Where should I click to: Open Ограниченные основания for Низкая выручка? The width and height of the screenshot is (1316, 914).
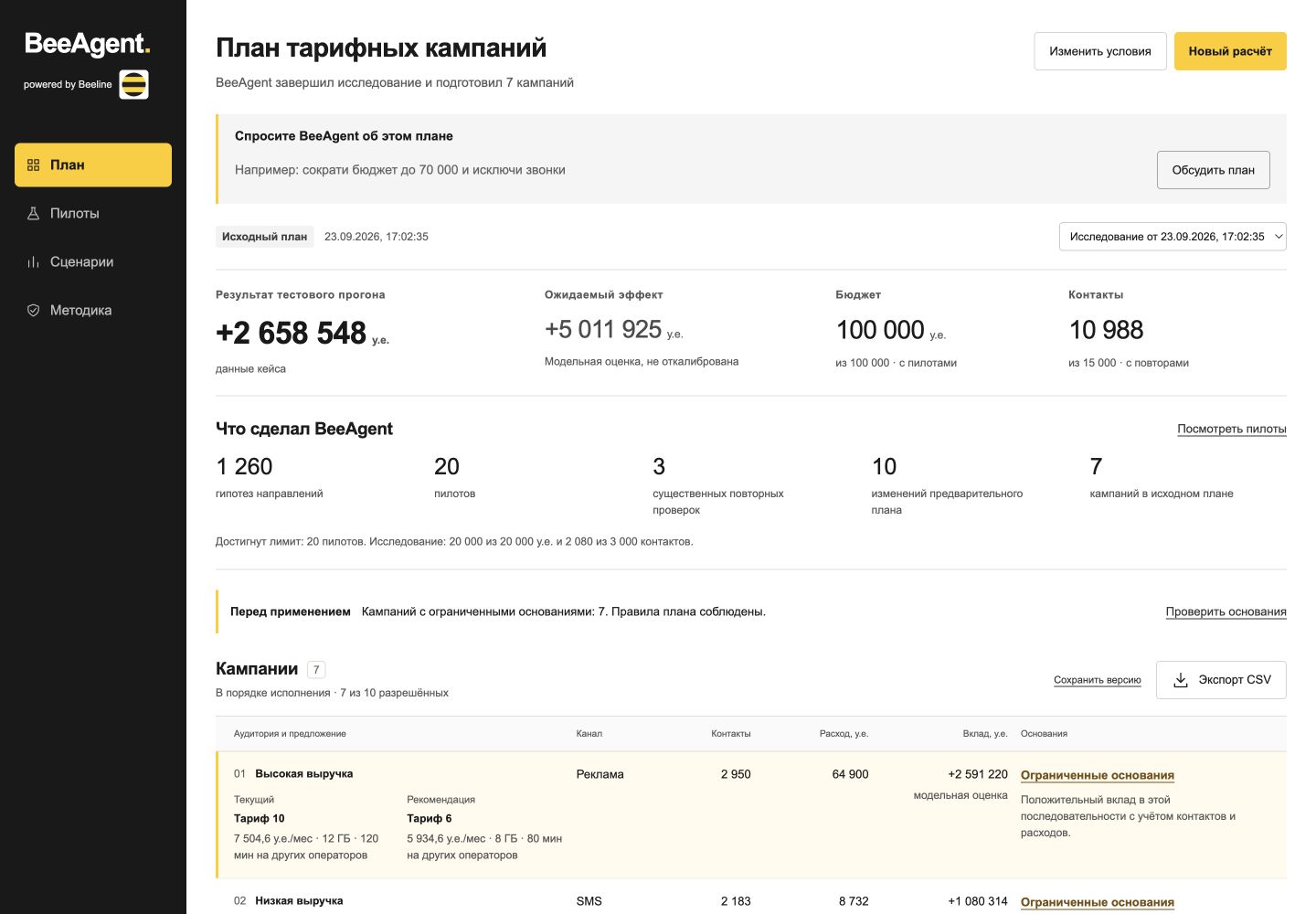click(x=1098, y=902)
